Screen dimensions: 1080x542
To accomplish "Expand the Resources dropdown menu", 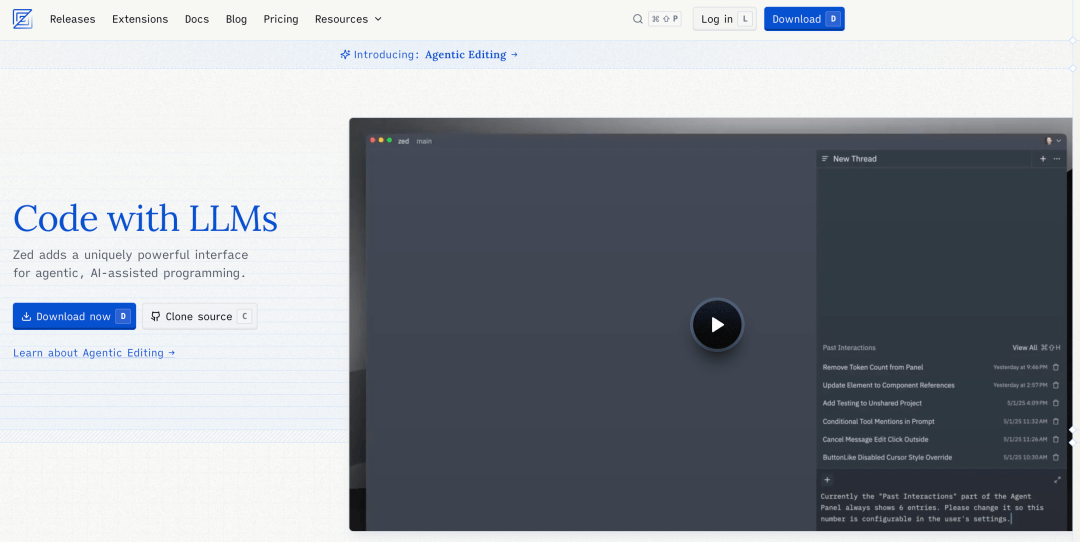I will (348, 19).
